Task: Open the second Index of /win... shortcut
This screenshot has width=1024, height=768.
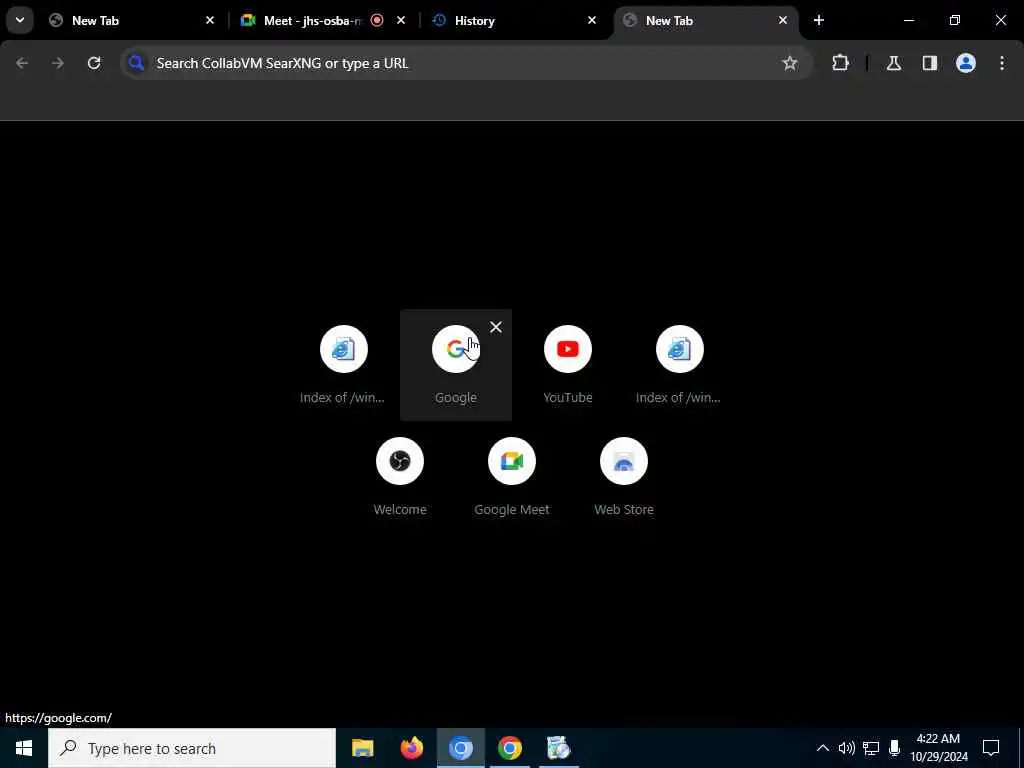Action: click(x=679, y=365)
